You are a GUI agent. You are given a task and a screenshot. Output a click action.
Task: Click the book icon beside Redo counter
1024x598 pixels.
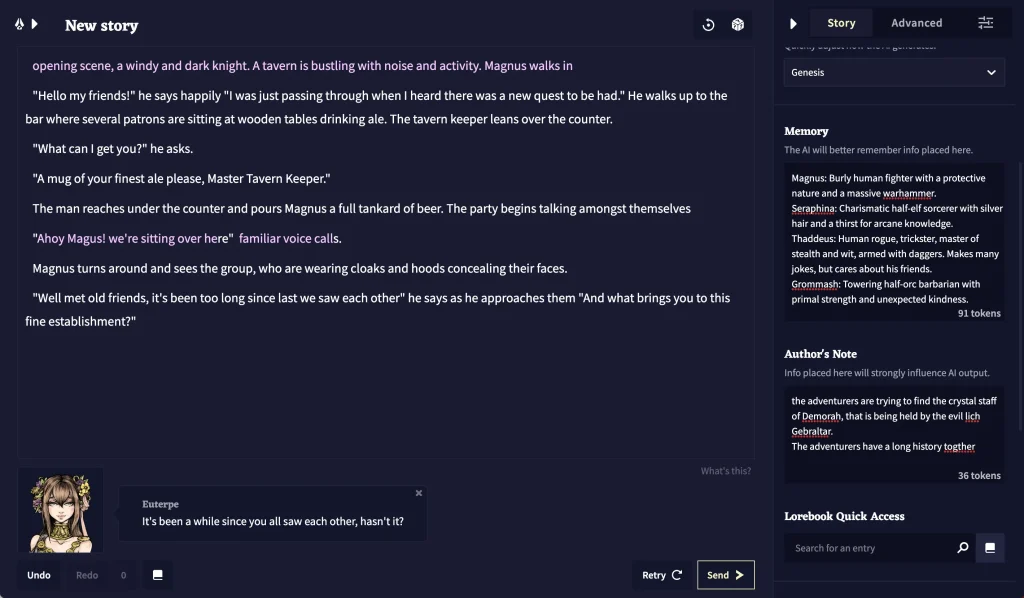(x=157, y=575)
